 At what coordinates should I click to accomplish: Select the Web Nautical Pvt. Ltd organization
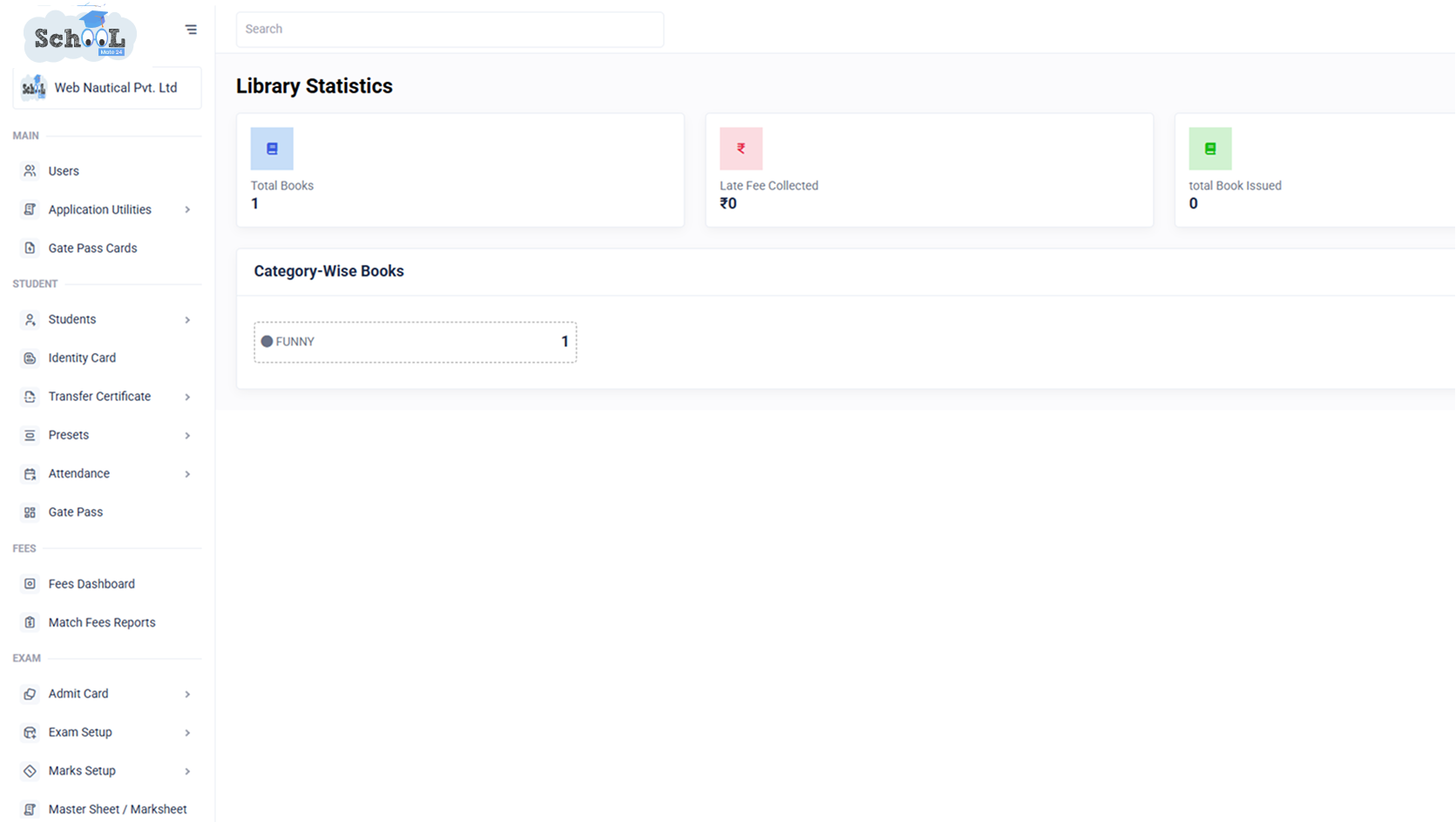coord(107,88)
